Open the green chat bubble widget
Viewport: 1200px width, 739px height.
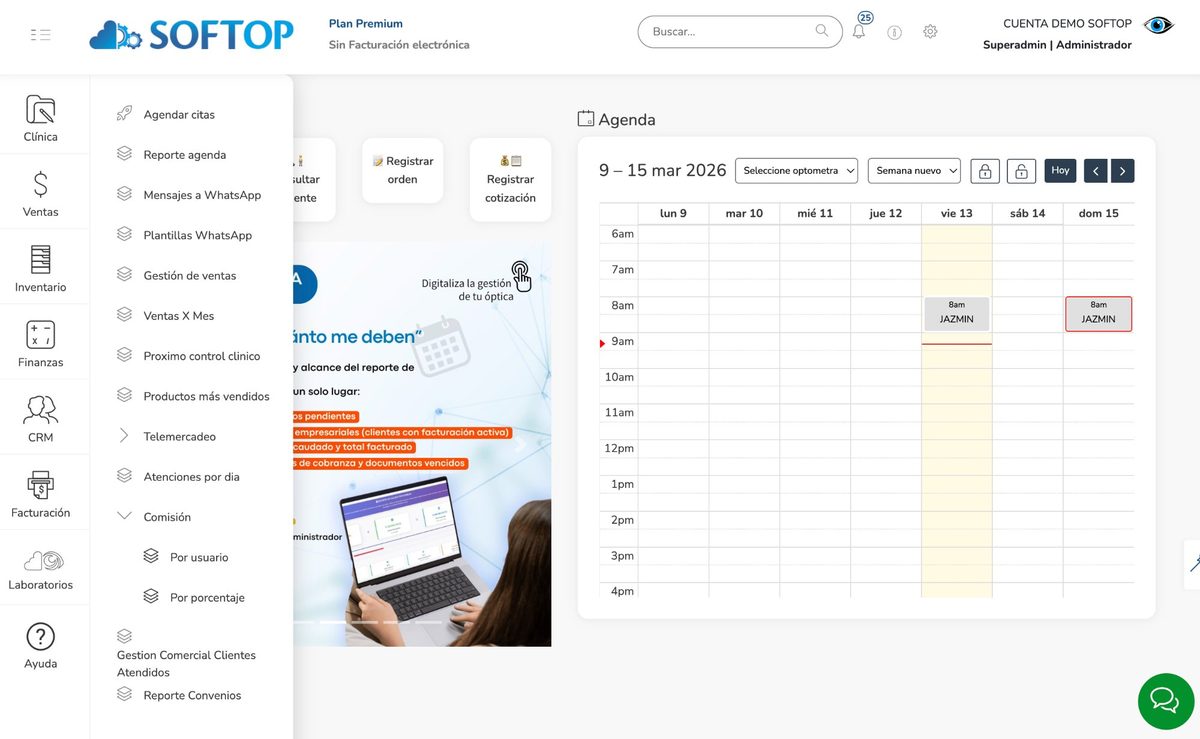coord(1165,701)
